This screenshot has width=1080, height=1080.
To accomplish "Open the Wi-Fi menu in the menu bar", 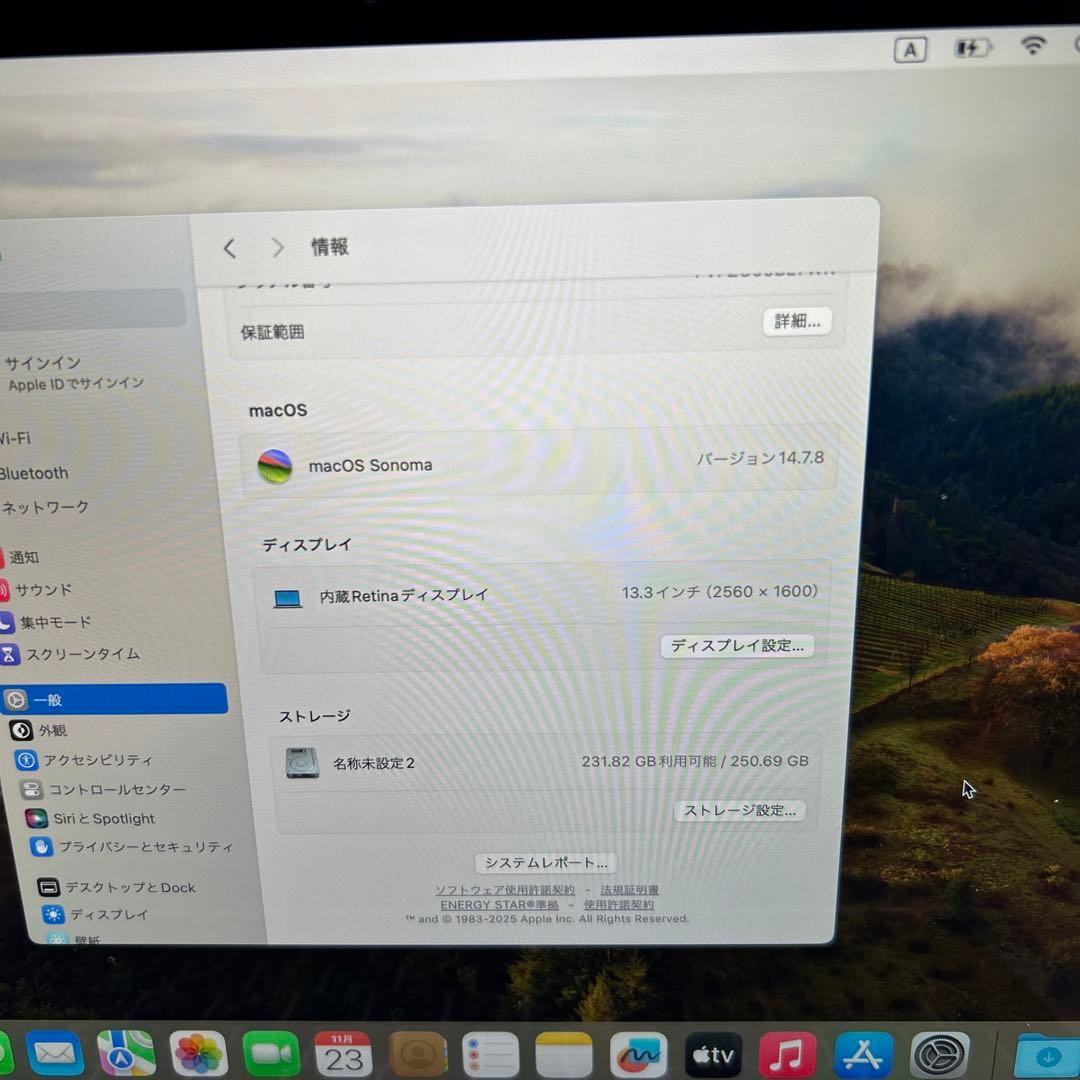I will tap(1034, 45).
